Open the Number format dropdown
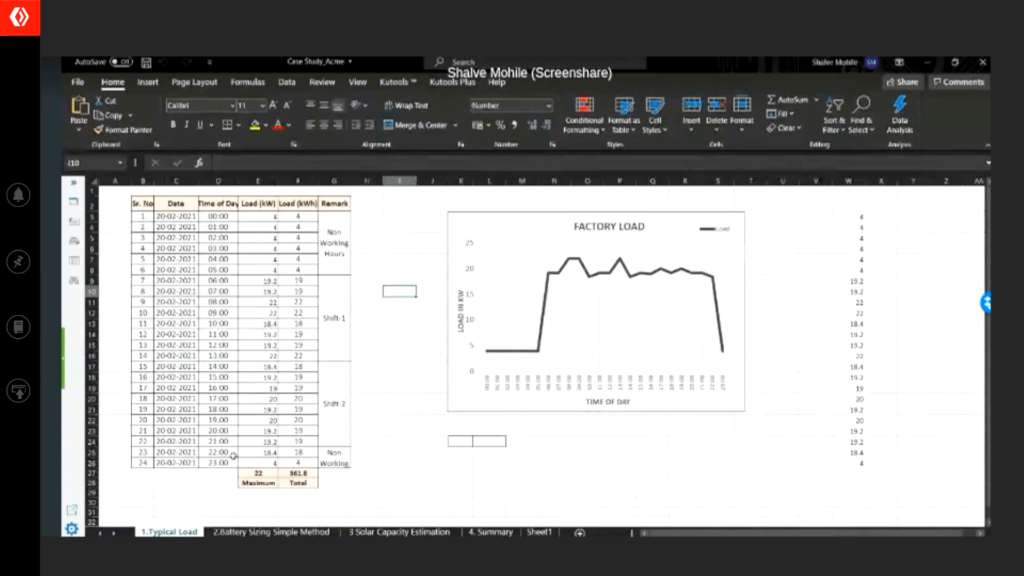 tap(549, 105)
